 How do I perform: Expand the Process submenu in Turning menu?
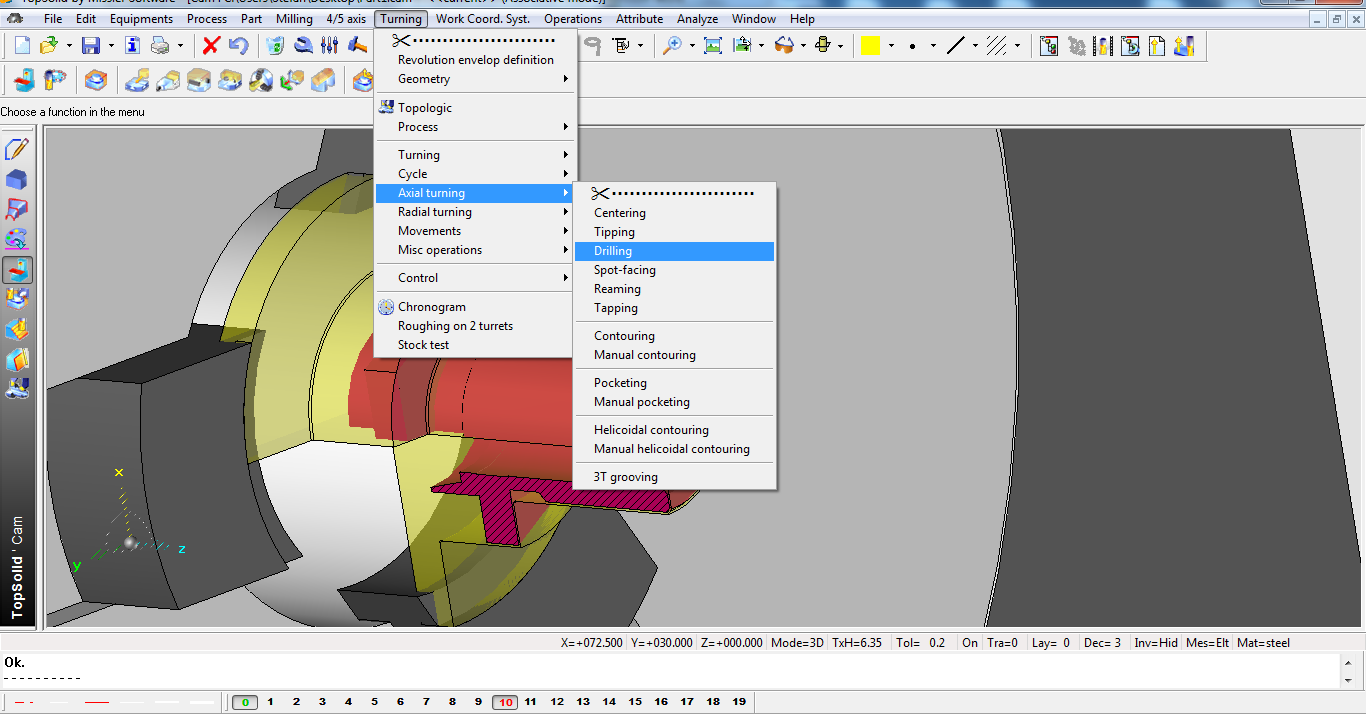coord(476,127)
